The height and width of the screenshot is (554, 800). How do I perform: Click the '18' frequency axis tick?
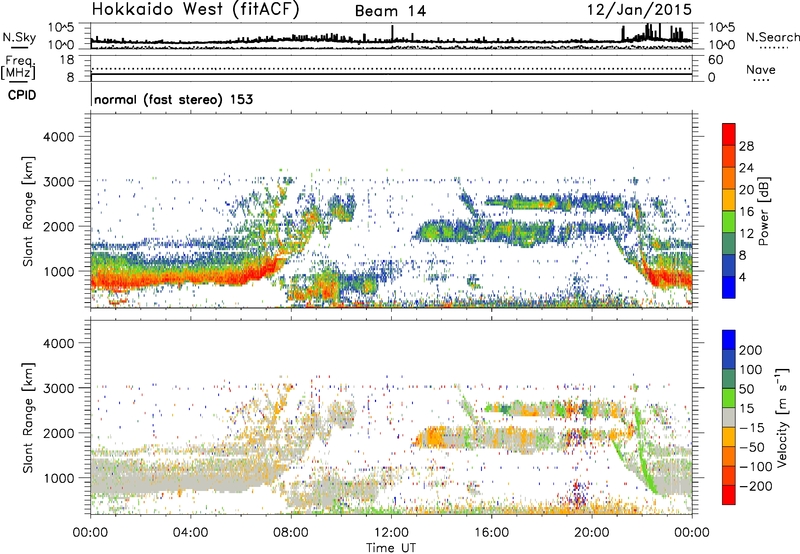coord(67,60)
